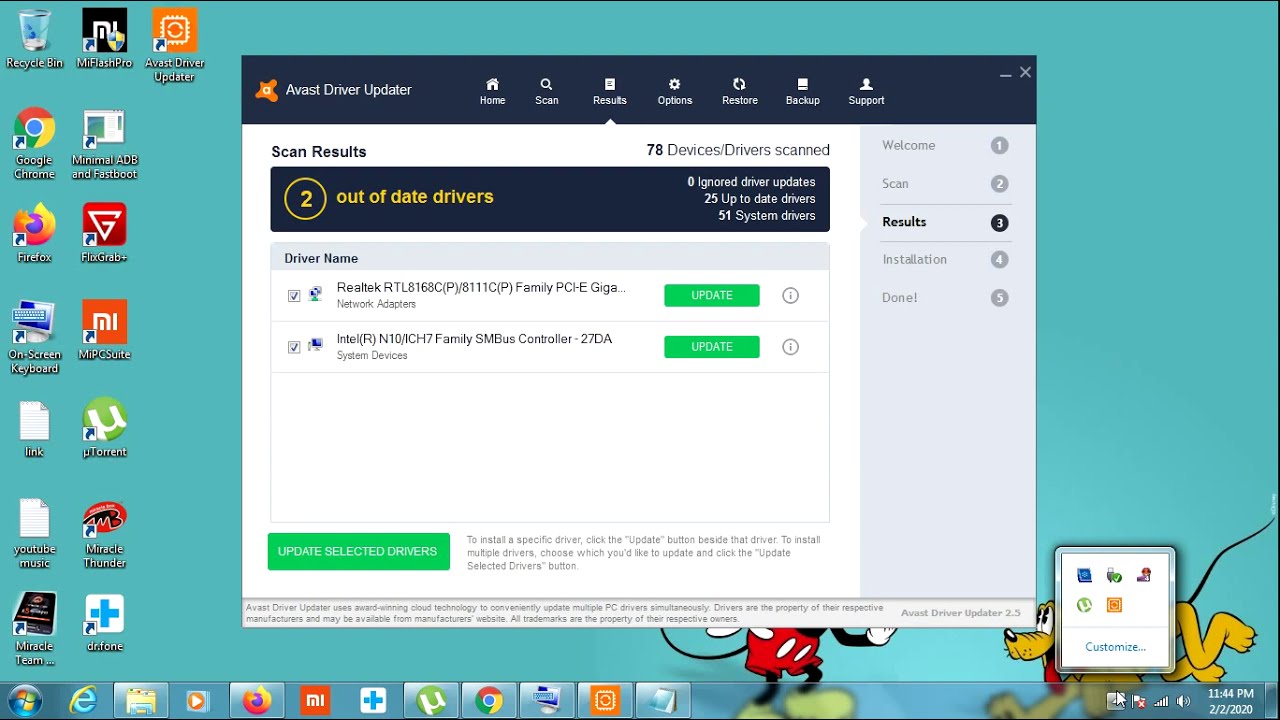Select the µTorrent desktop icon
The width and height of the screenshot is (1280, 720).
point(104,429)
